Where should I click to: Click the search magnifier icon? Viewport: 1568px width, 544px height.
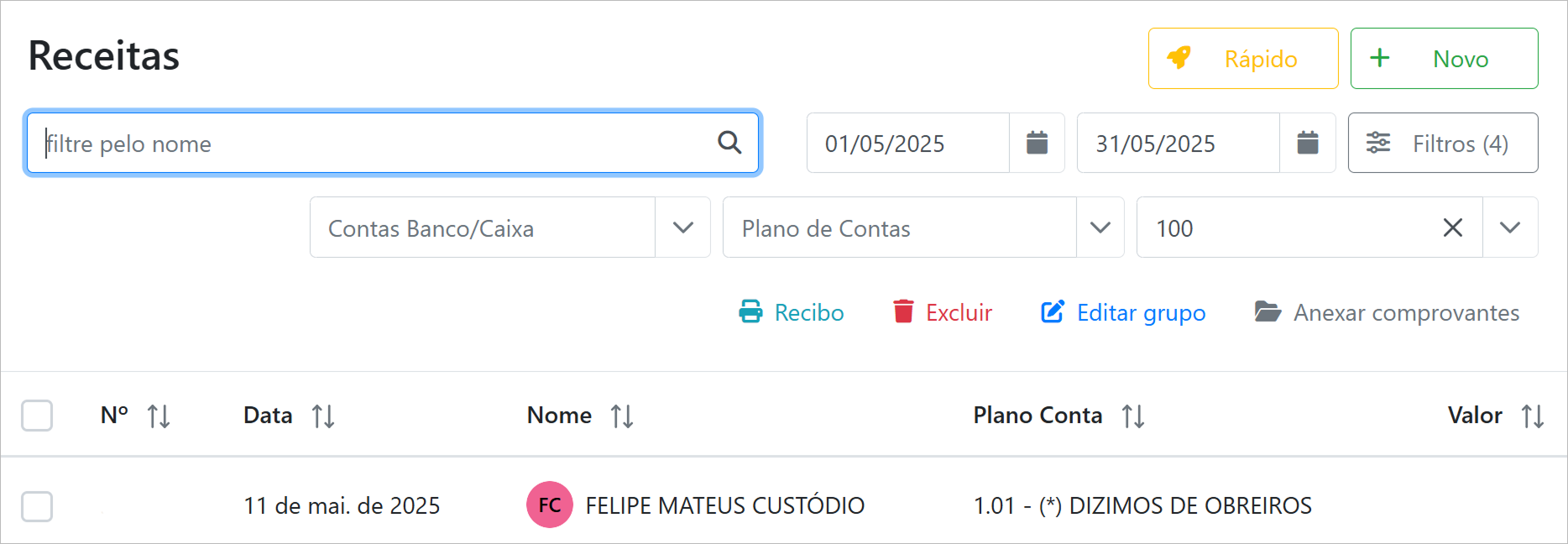[729, 143]
